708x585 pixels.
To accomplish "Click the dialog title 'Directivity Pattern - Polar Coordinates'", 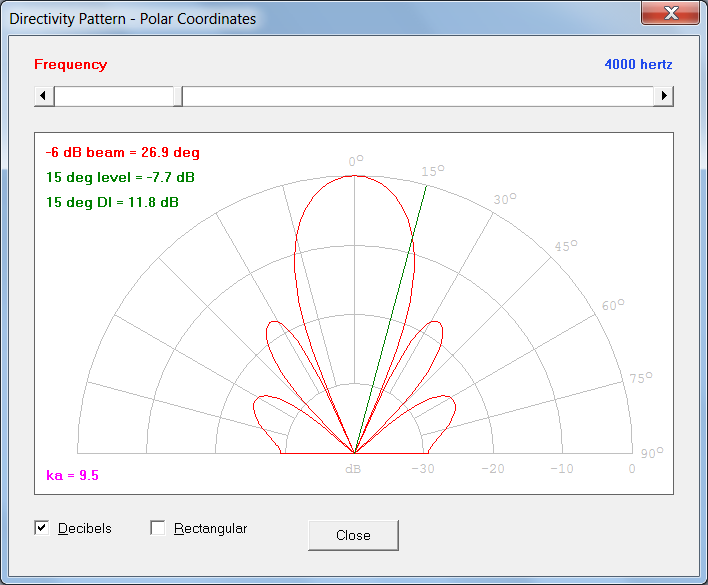I will [x=132, y=19].
